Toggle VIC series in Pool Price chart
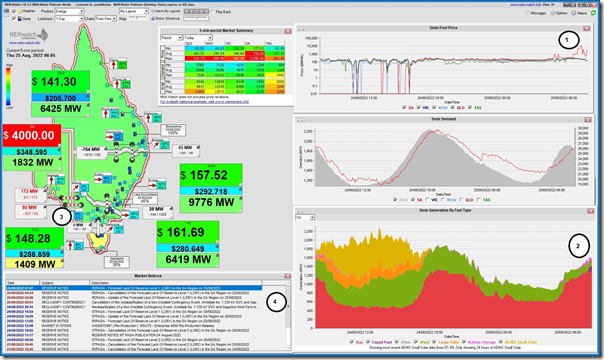The height and width of the screenshot is (360, 604). (x=418, y=107)
